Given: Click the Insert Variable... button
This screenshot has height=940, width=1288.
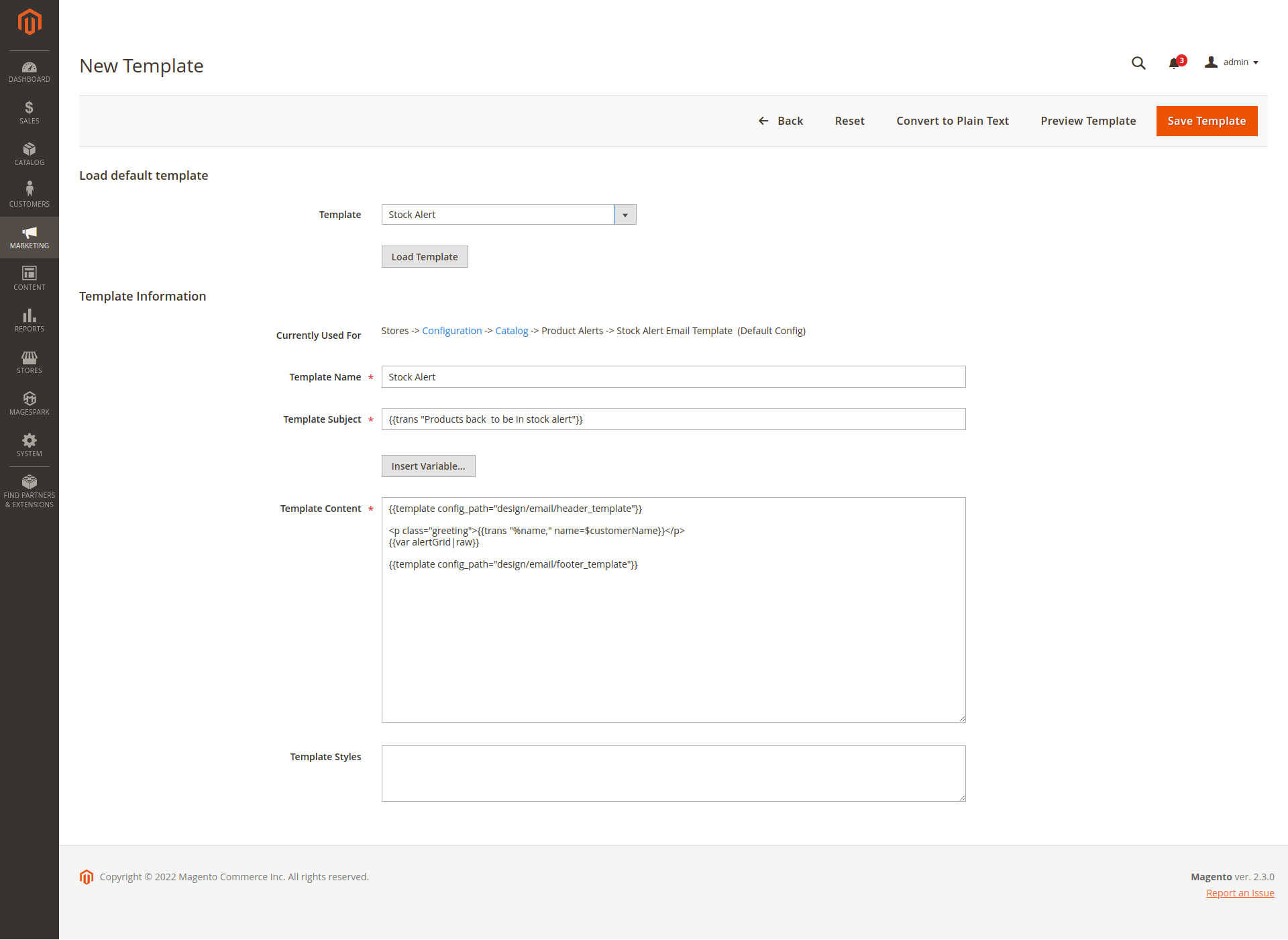Looking at the screenshot, I should pos(428,466).
